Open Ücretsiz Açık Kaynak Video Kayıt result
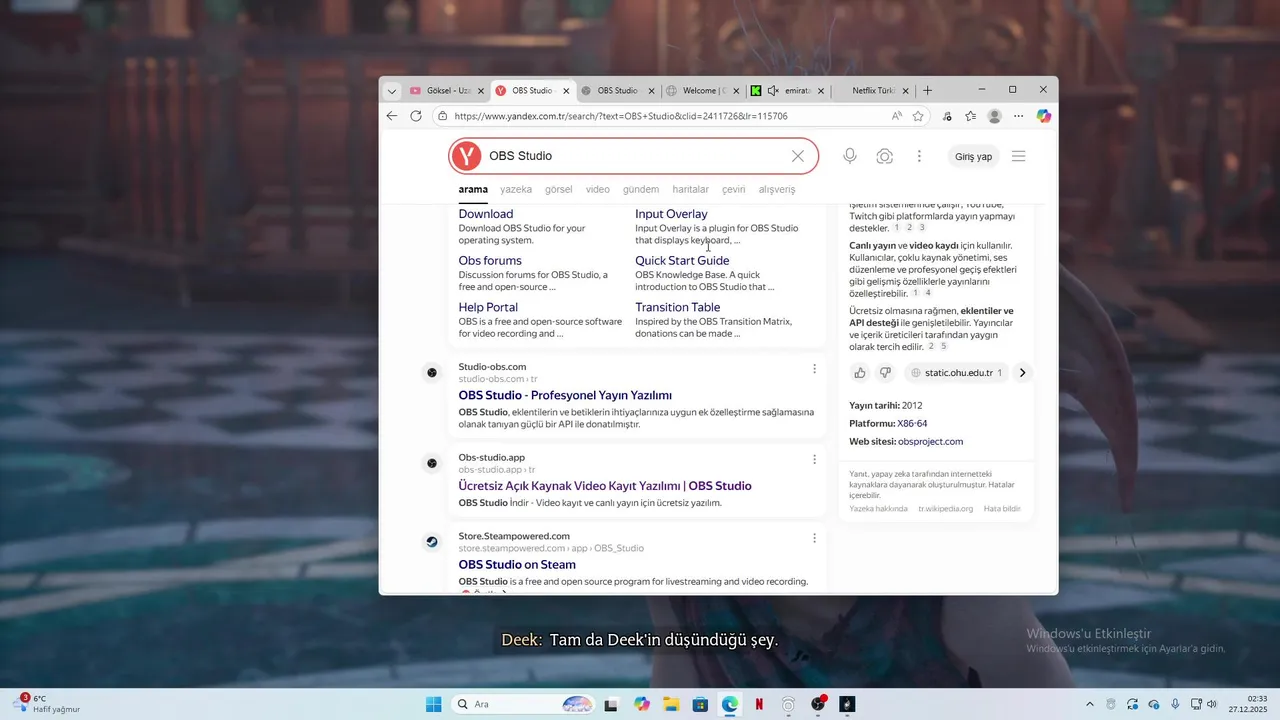Screen dimensions: 1280x720 pyautogui.click(x=605, y=486)
